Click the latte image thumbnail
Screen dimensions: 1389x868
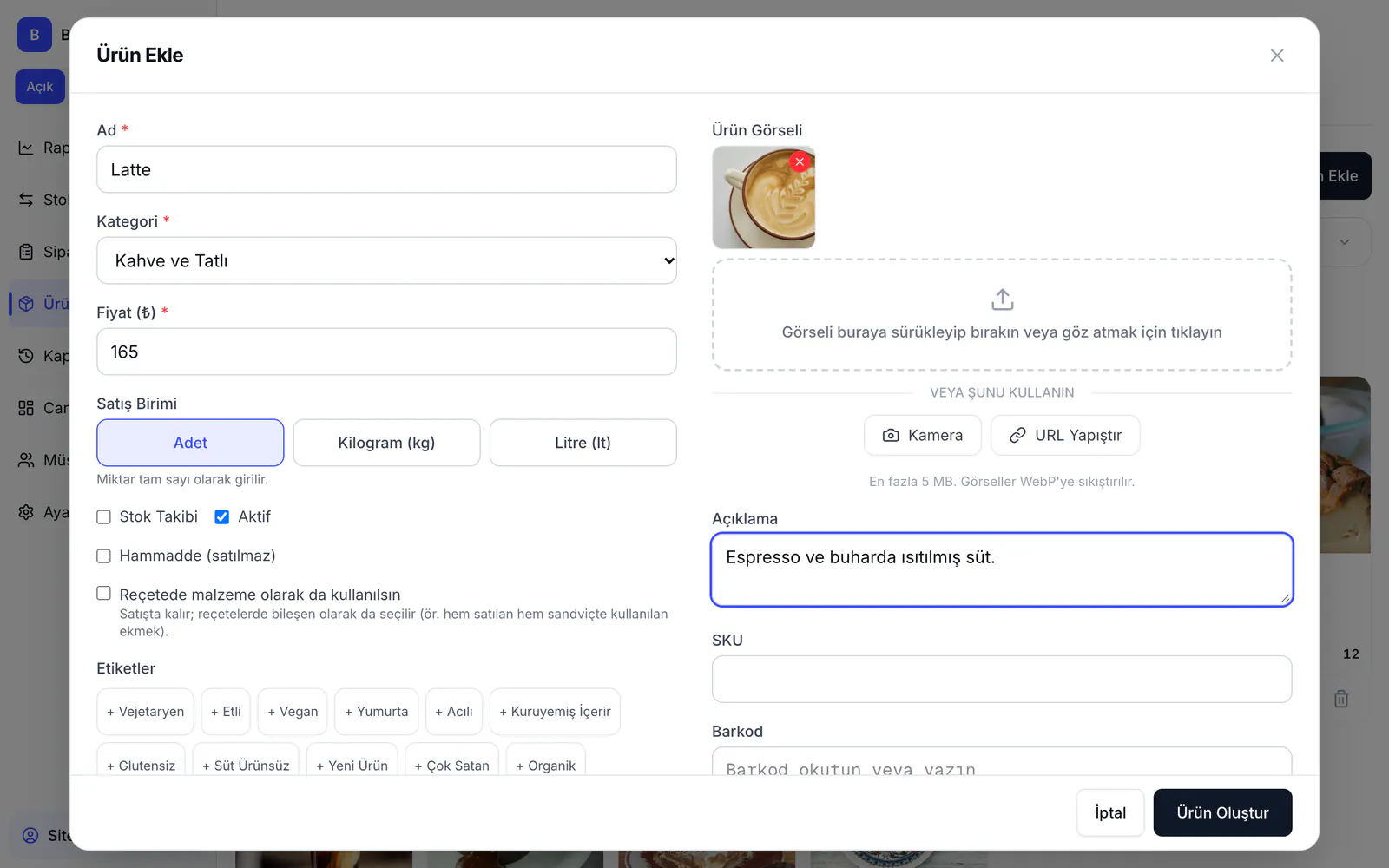click(x=763, y=198)
